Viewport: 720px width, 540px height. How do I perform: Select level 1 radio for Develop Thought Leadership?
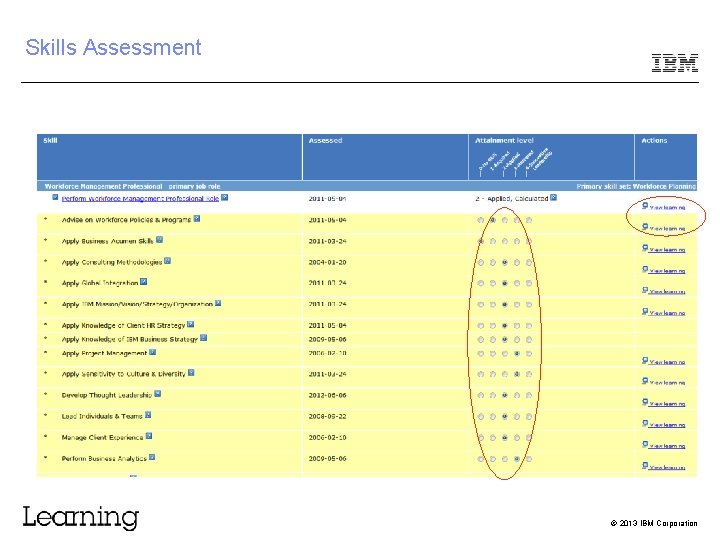493,395
